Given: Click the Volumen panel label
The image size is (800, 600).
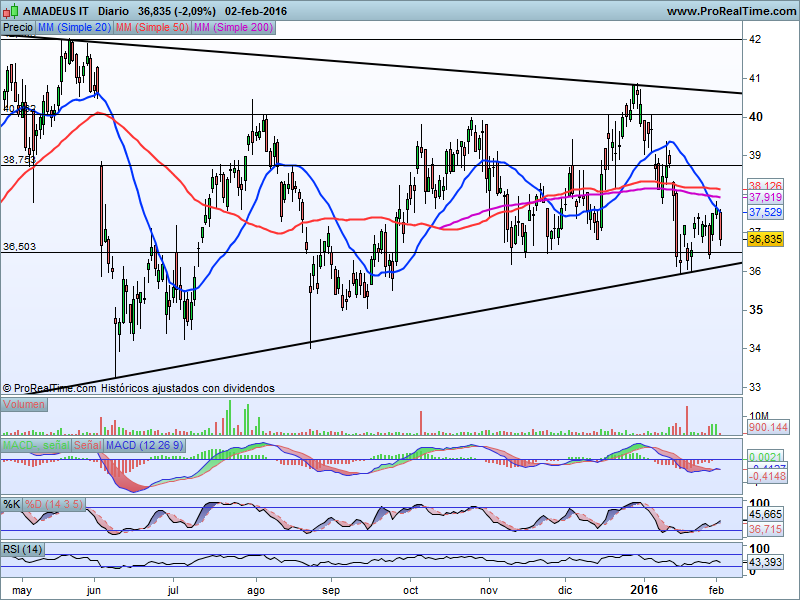Looking at the screenshot, I should pos(24,405).
